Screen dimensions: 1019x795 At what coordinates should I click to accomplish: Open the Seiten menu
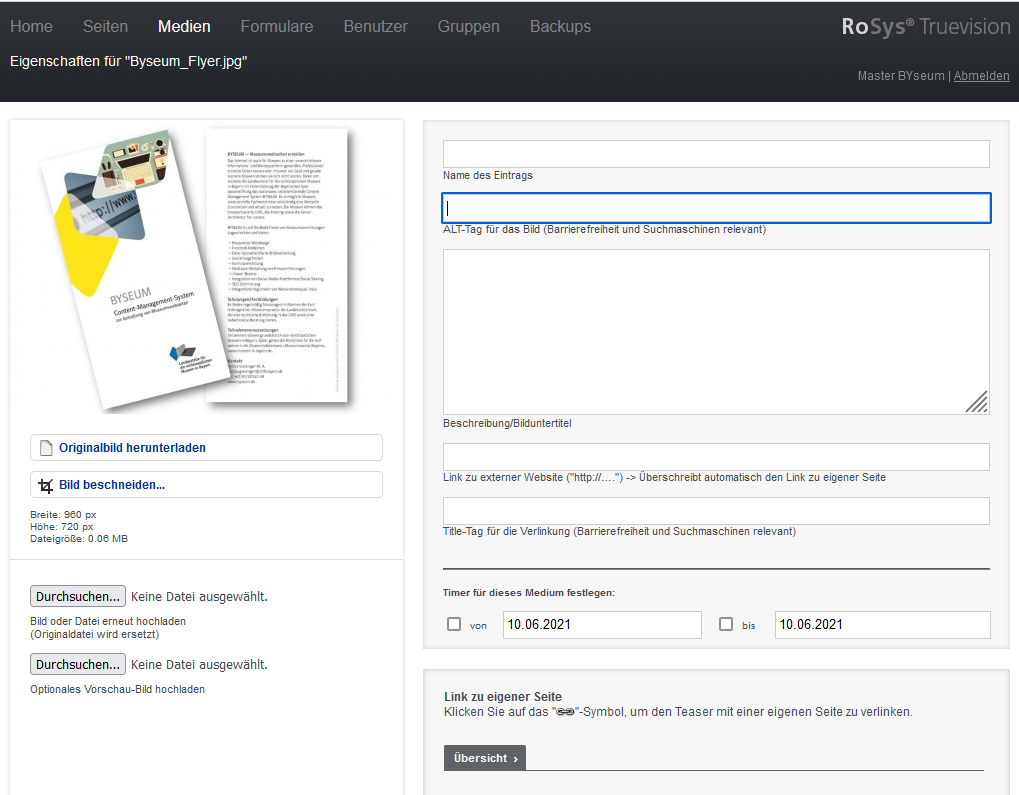[x=105, y=27]
